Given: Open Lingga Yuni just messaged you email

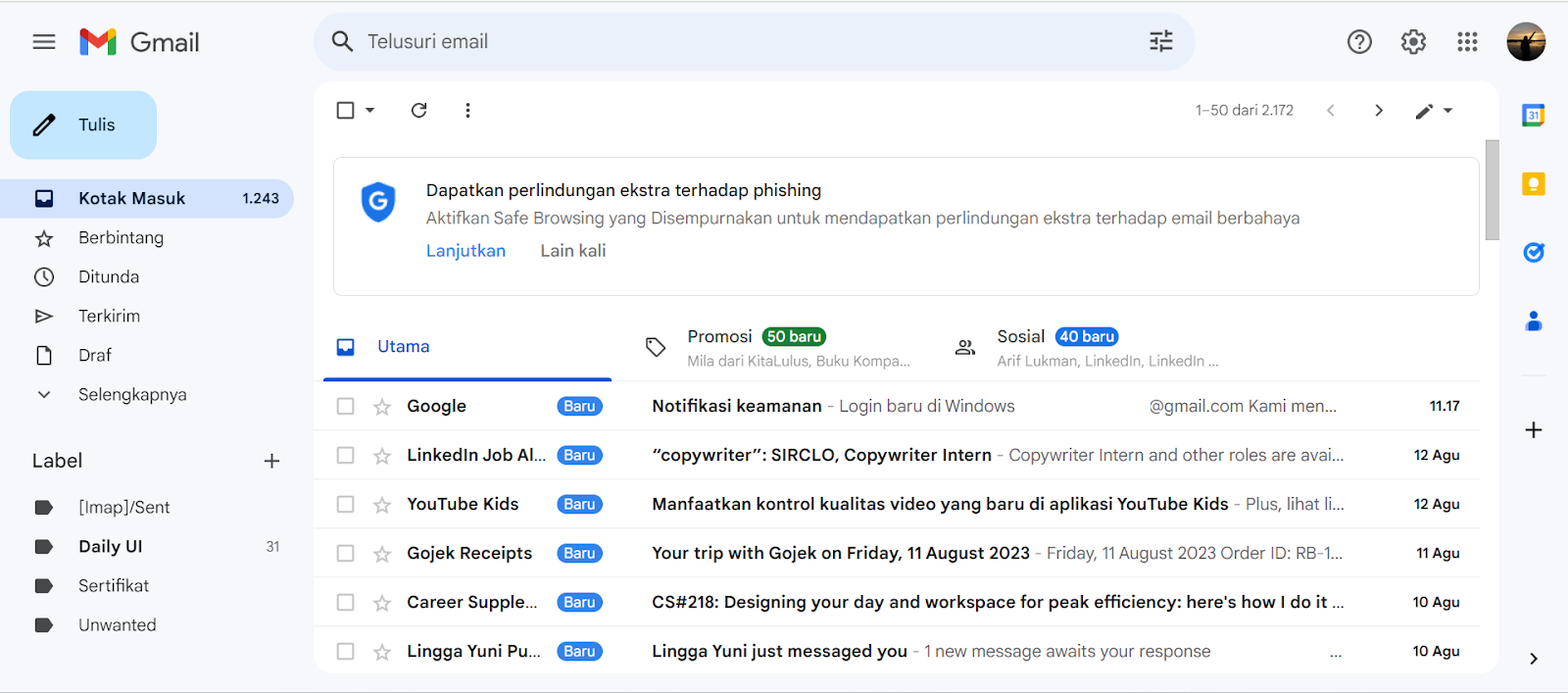Looking at the screenshot, I should pyautogui.click(x=897, y=651).
